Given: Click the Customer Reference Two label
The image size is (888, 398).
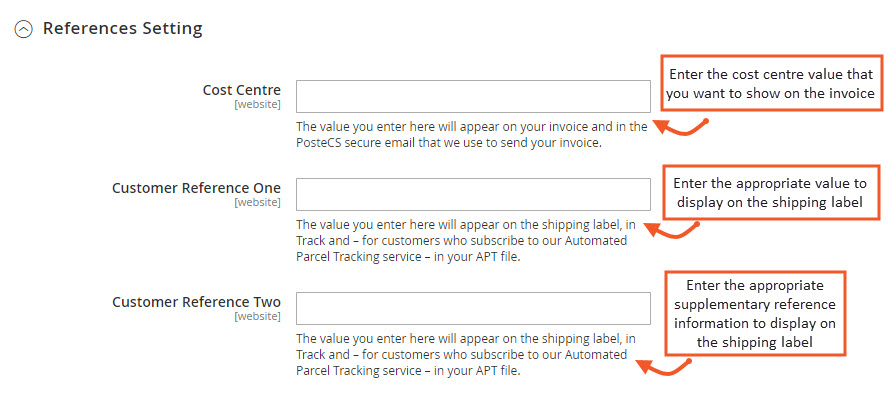Looking at the screenshot, I should point(196,302).
